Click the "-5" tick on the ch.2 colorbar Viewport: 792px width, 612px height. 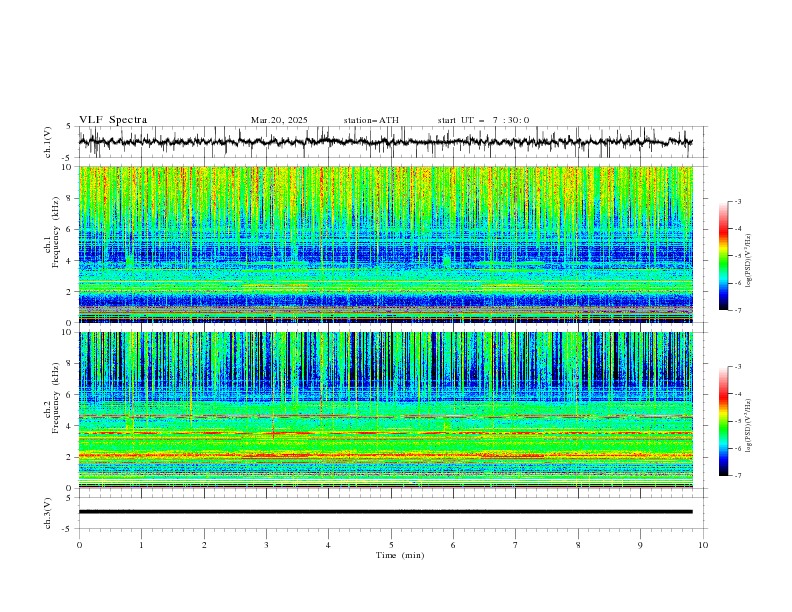coord(737,421)
